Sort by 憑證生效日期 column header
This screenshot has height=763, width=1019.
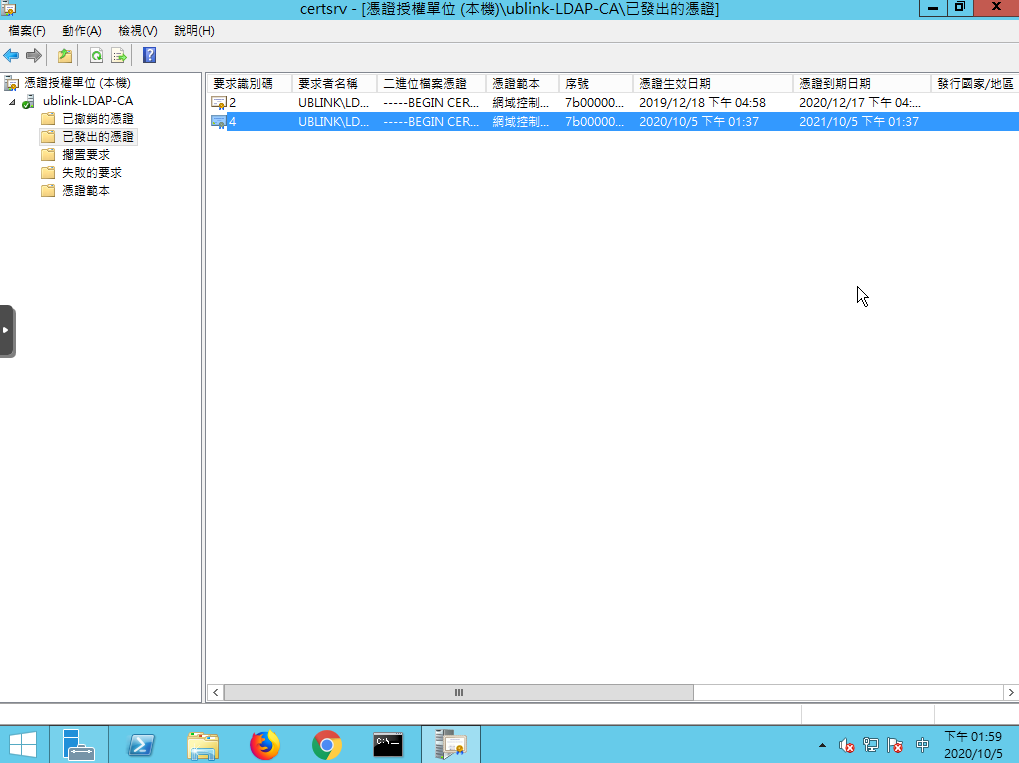coord(713,84)
